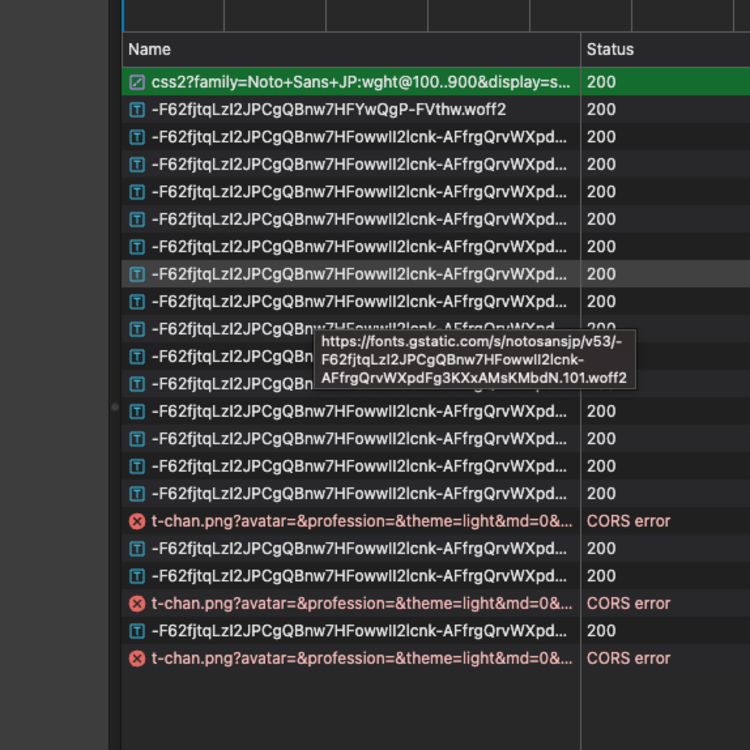This screenshot has height=750, width=750.
Task: Click the stylesheet icon on the css2 row
Action: tap(137, 82)
